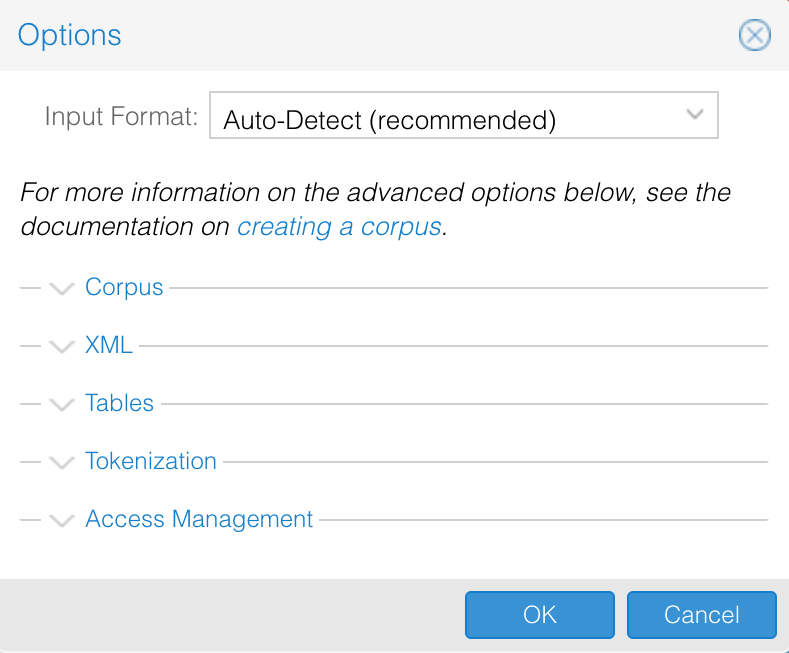
Task: Expand the Tokenization section label
Action: (151, 461)
